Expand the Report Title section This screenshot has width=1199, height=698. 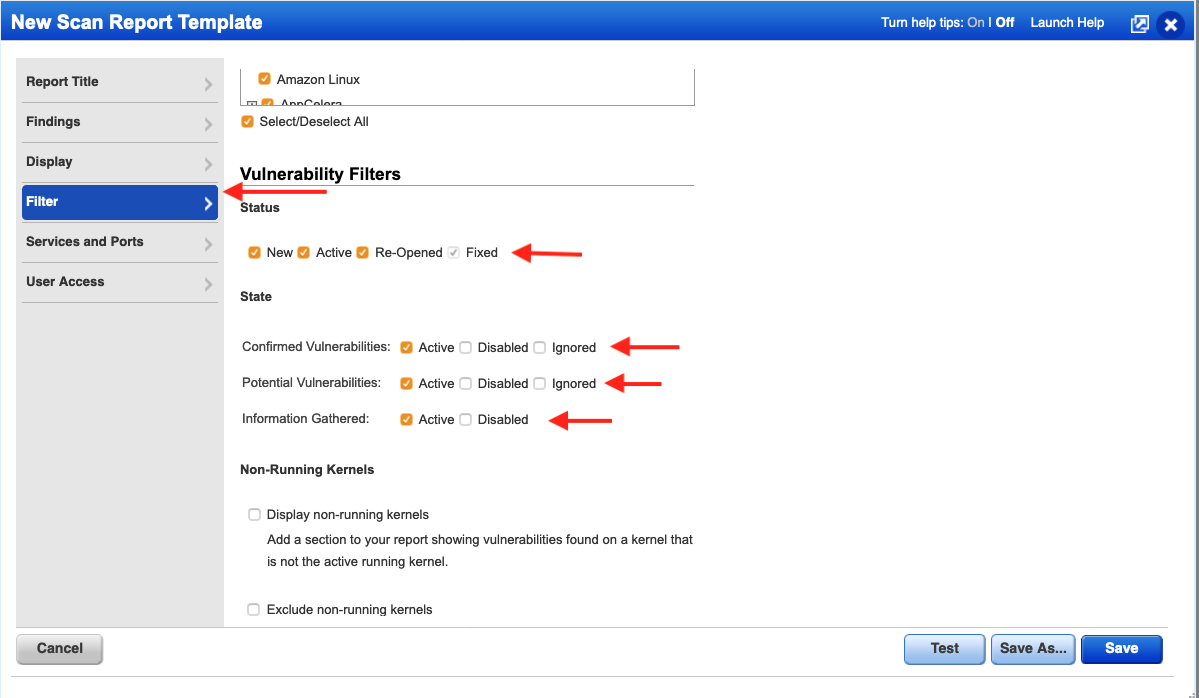(x=119, y=81)
